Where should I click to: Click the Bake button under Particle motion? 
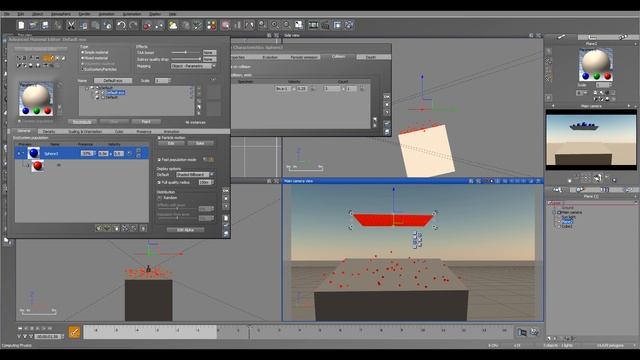pos(200,143)
